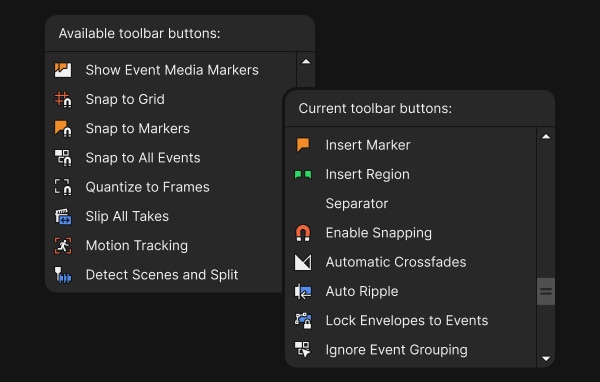Click the Snap to Grid icon
Image resolution: width=600 pixels, height=382 pixels.
[x=63, y=99]
